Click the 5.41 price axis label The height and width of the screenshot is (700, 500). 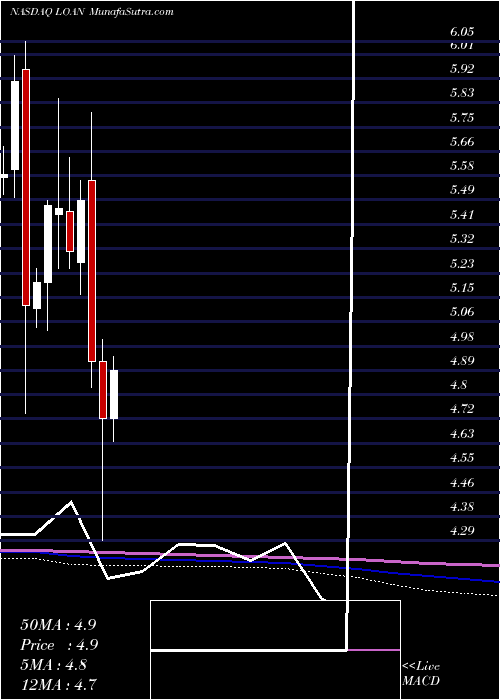462,214
